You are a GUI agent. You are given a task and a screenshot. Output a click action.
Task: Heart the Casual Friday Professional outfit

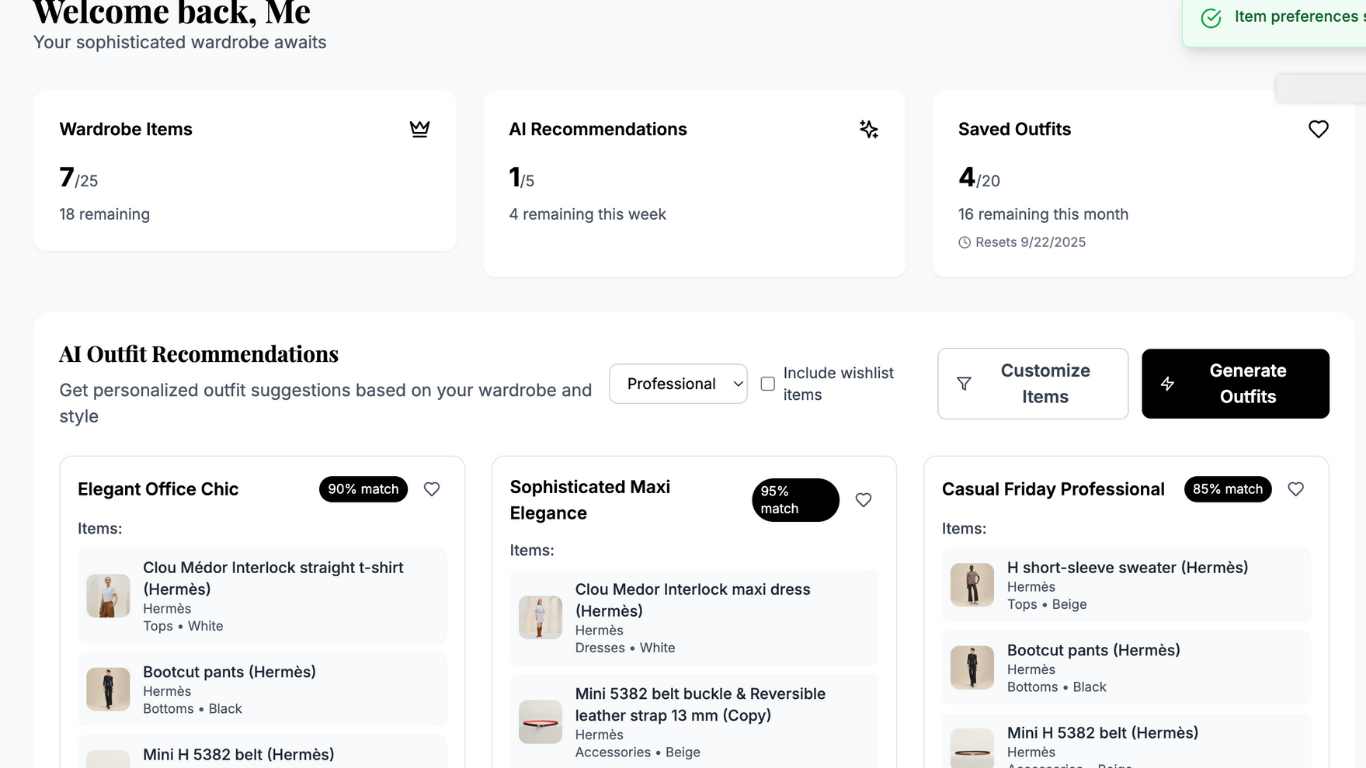point(1296,489)
